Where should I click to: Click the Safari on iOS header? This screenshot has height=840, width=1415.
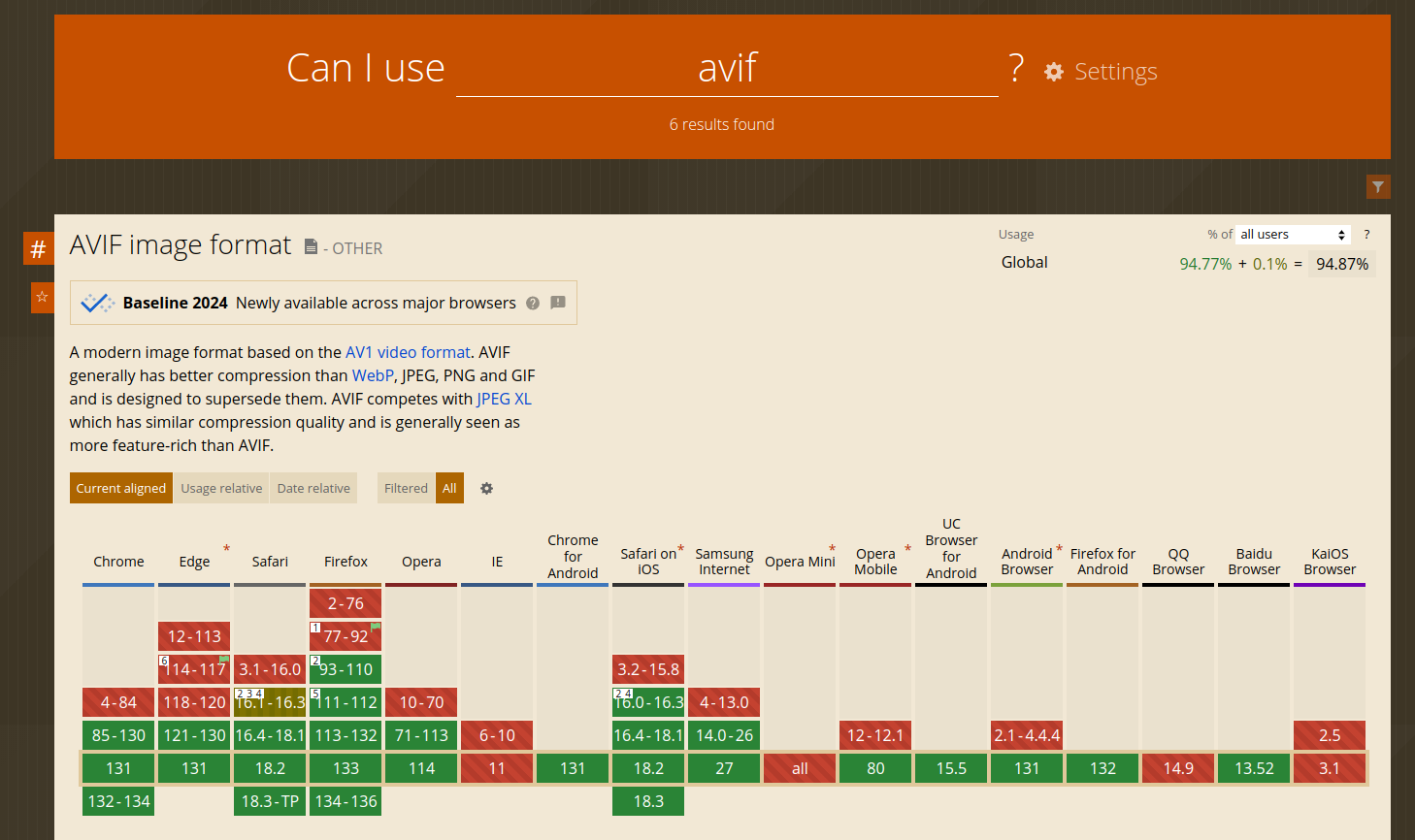click(x=648, y=562)
